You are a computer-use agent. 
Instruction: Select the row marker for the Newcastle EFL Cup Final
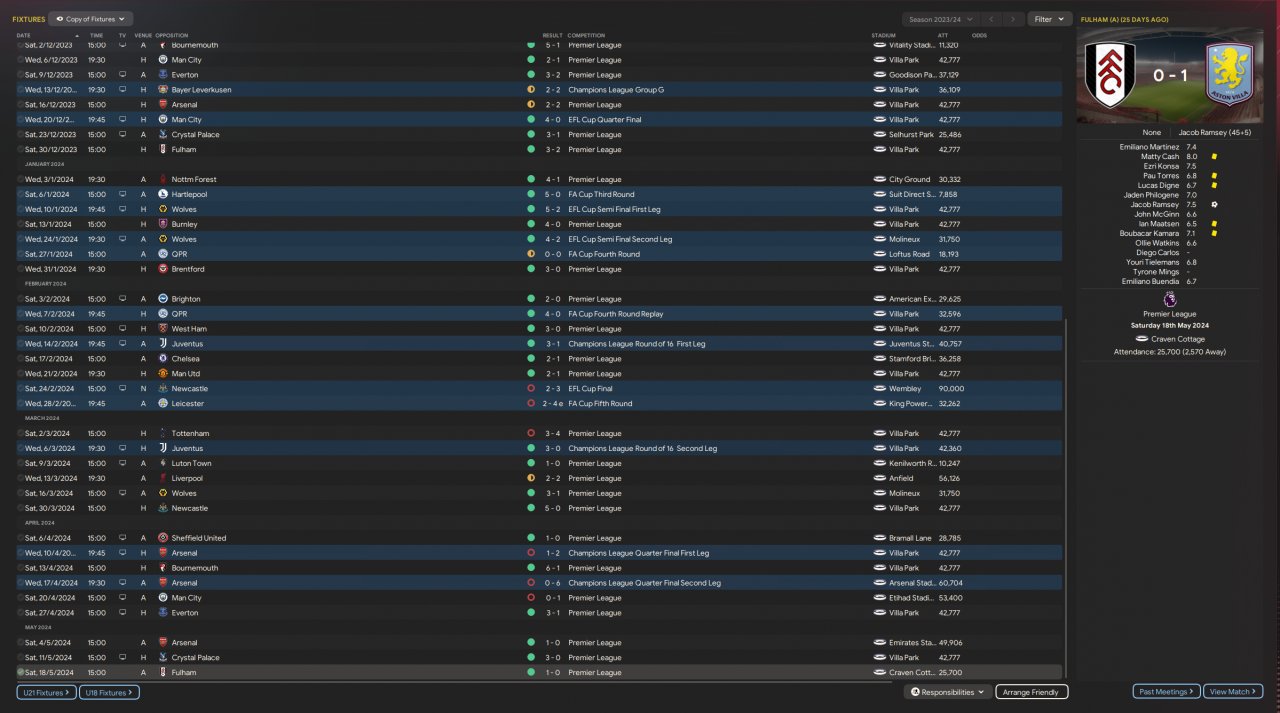point(20,388)
